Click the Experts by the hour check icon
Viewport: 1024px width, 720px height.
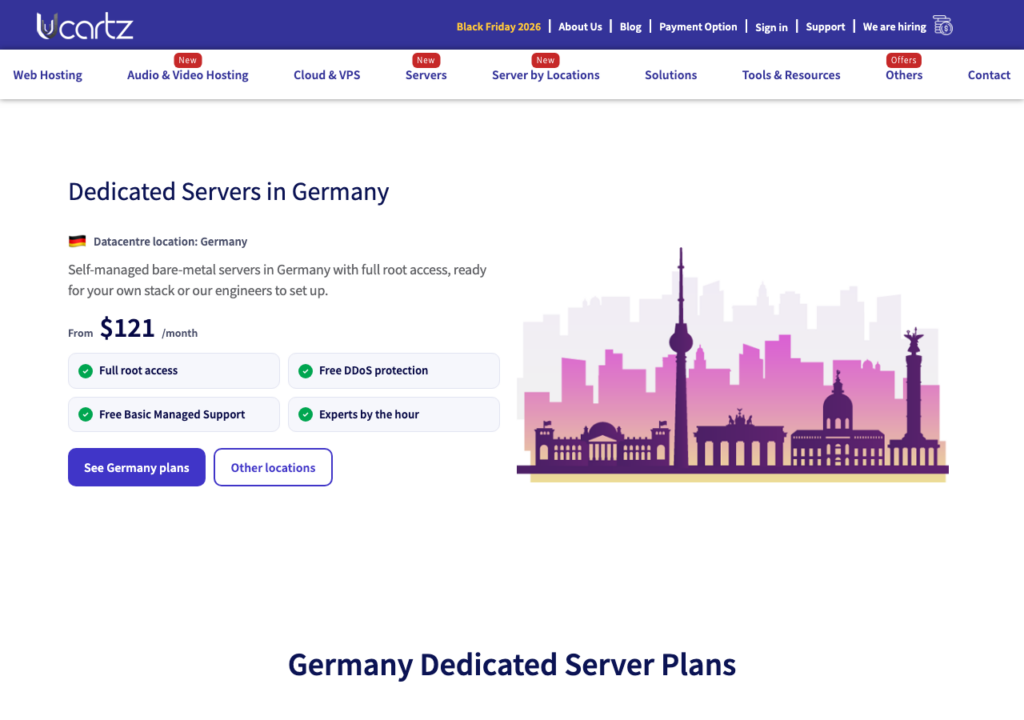(306, 414)
